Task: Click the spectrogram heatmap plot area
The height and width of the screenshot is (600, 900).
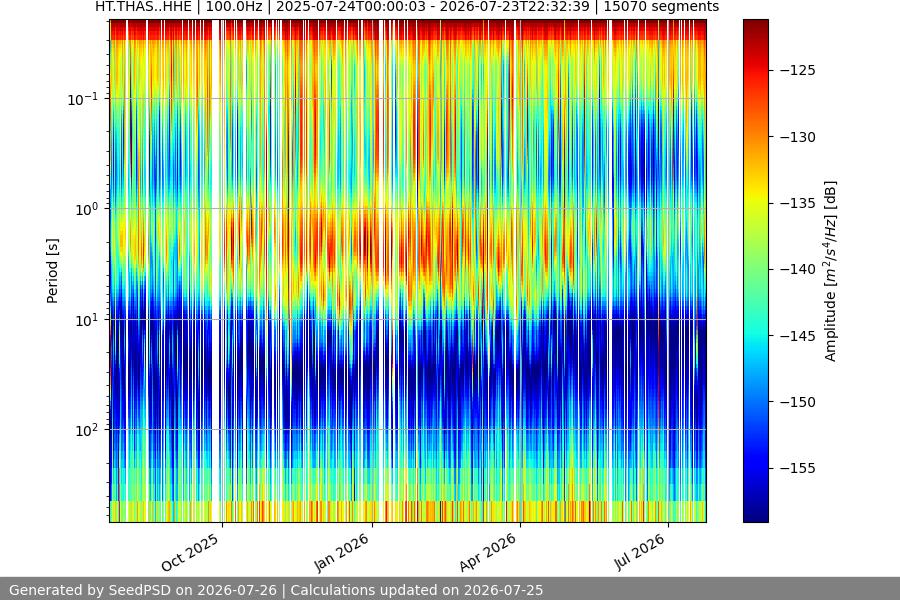Action: click(408, 271)
